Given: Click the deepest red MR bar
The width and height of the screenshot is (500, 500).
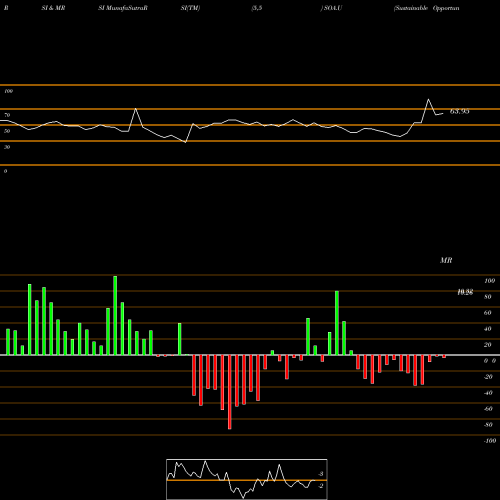Looking at the screenshot, I should click(x=230, y=392).
